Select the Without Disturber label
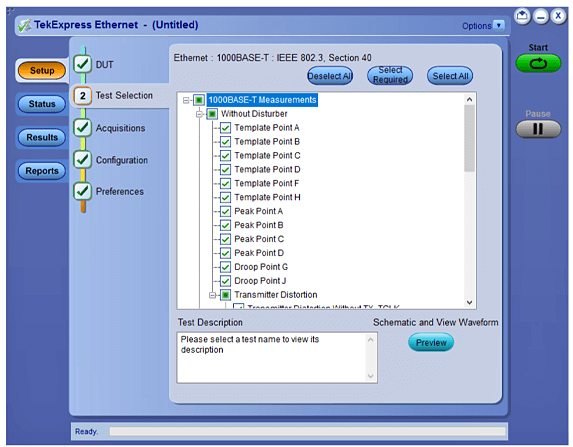Image resolution: width=573 pixels, height=447 pixels. (254, 114)
